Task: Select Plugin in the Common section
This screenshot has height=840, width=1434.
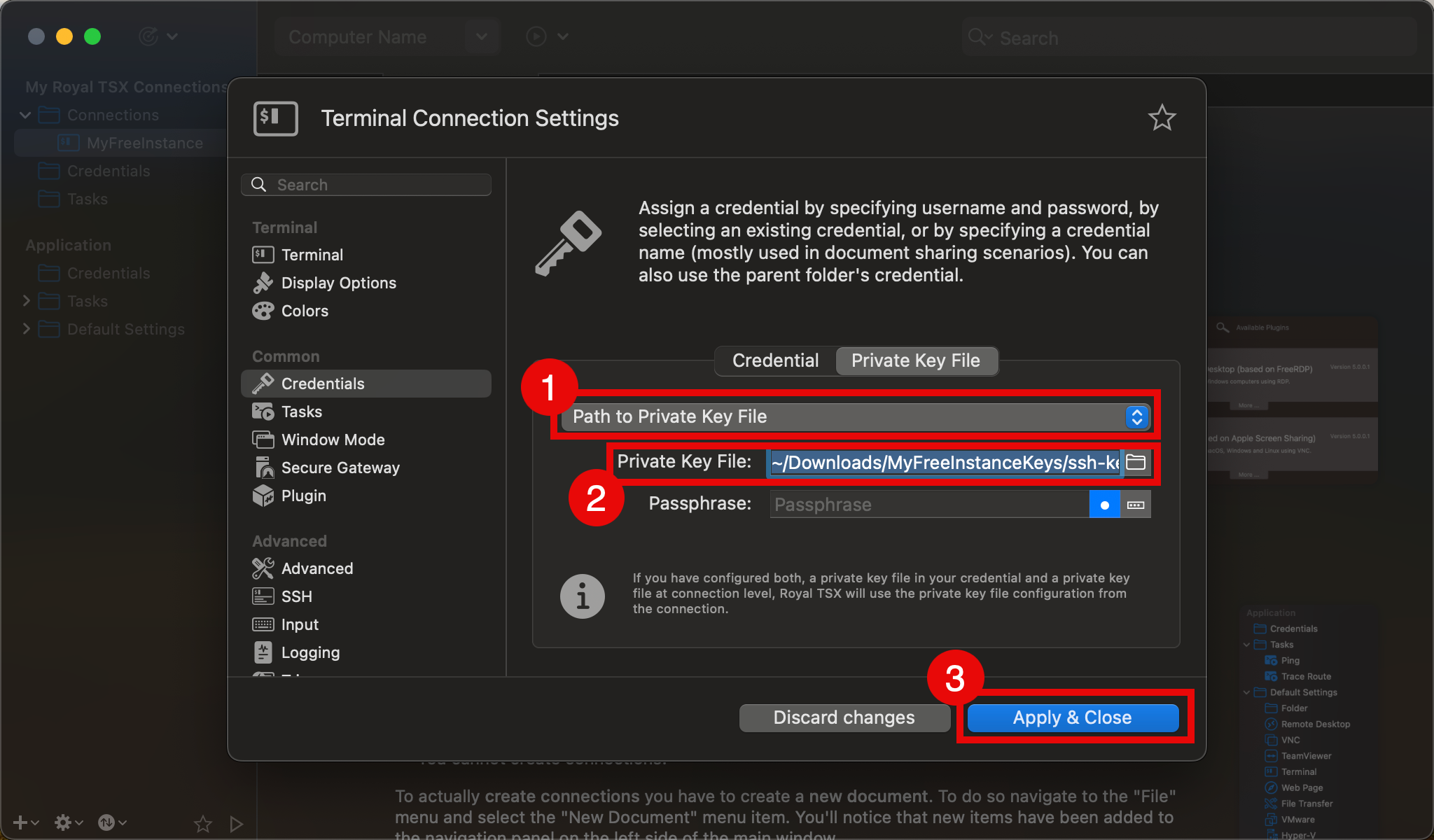Action: pyautogui.click(x=303, y=496)
